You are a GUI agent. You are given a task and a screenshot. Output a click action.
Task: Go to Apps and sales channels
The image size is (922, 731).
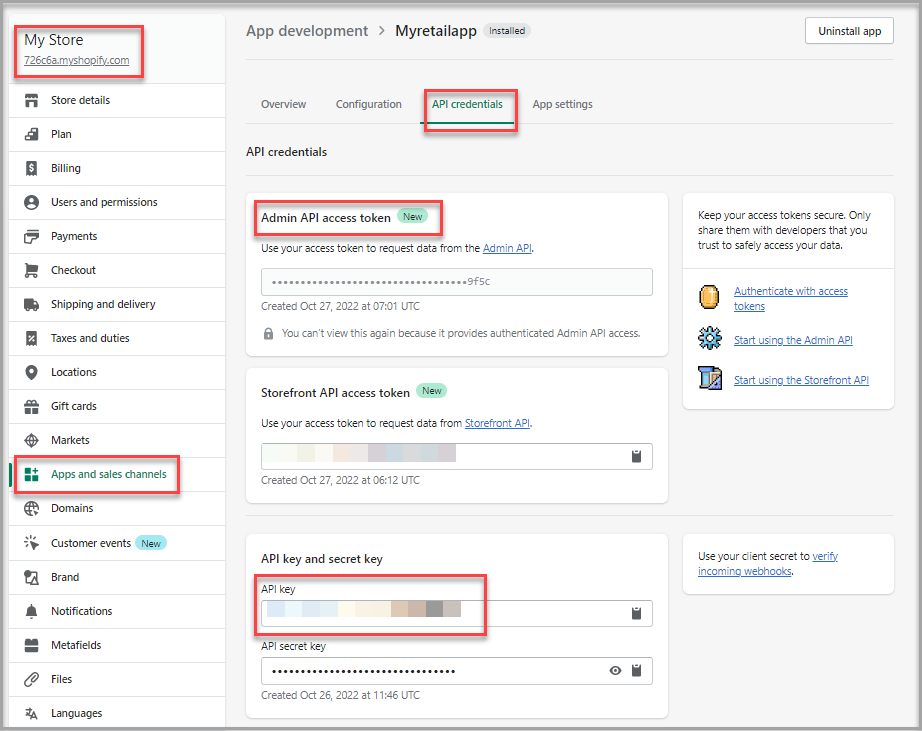[x=108, y=474]
